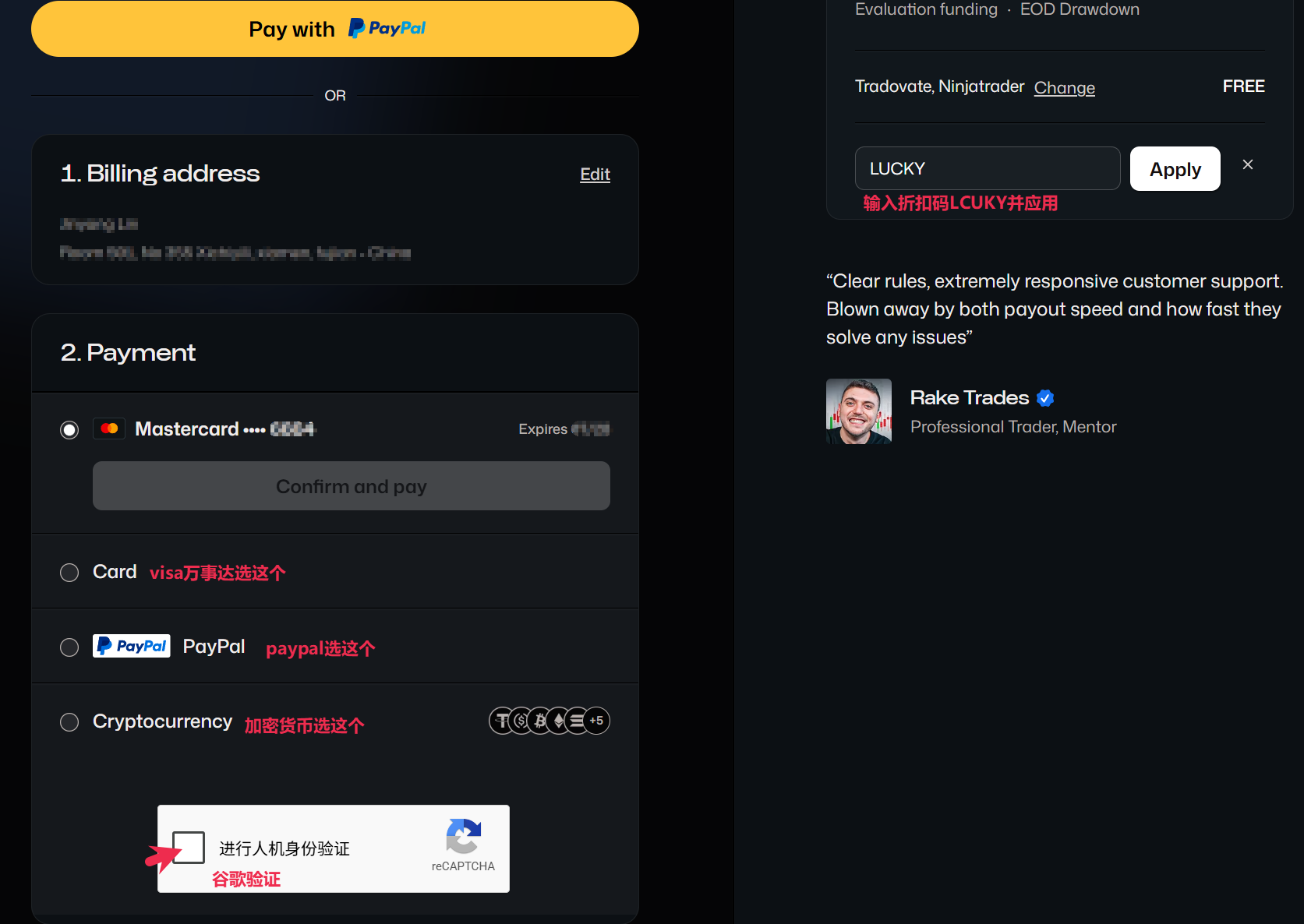Image resolution: width=1304 pixels, height=924 pixels.
Task: Click the Cryptocurrency label text
Action: click(162, 721)
